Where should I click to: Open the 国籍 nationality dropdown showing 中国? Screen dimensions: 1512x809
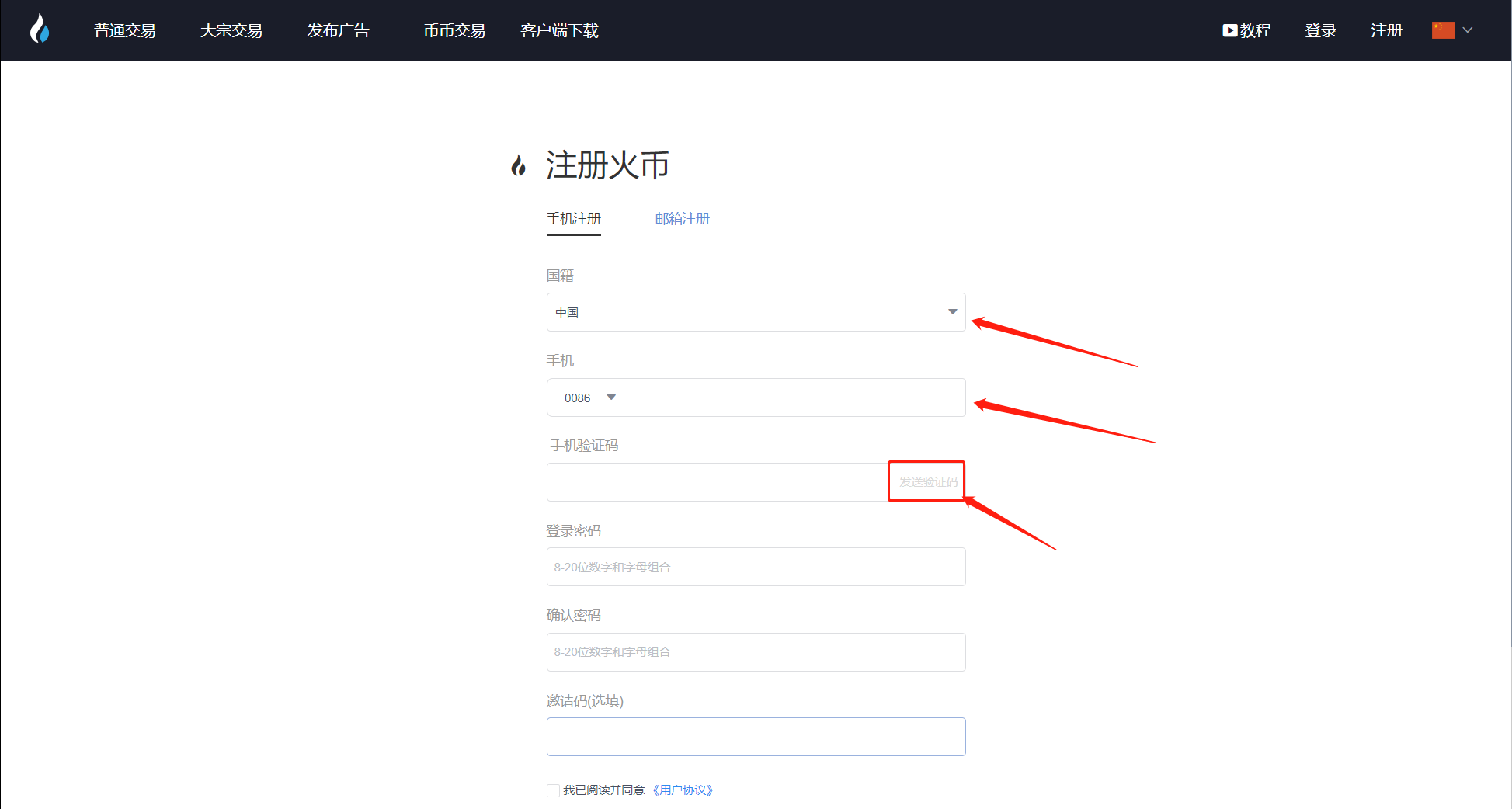756,312
